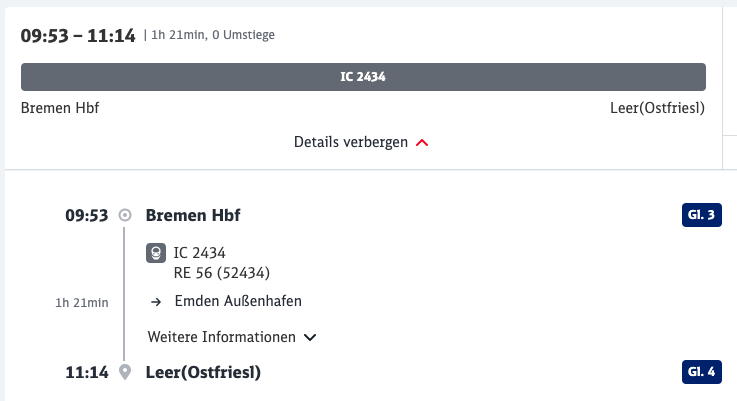Click the departure circle marker at Bremen Hbf
Screen dimensions: 737x401
coord(125,215)
